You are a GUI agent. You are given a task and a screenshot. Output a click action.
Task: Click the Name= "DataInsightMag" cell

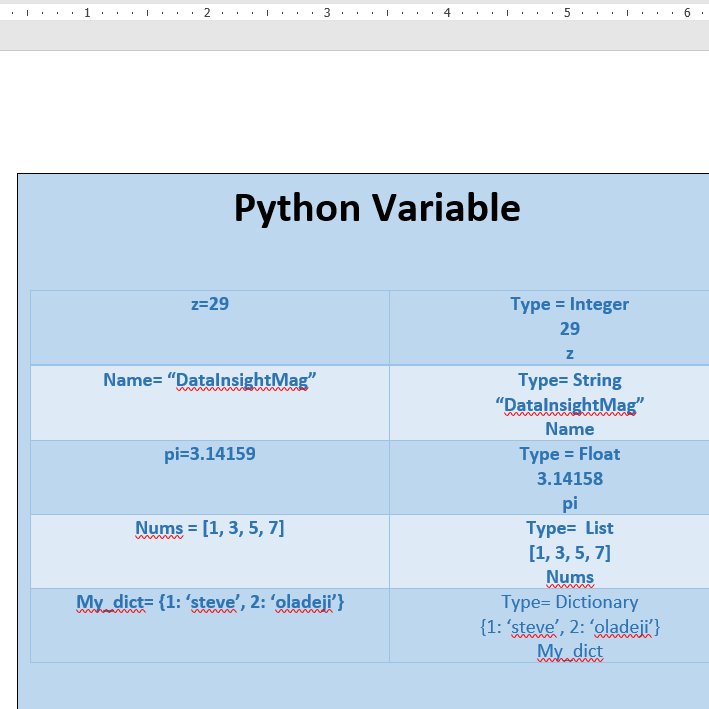click(210, 403)
